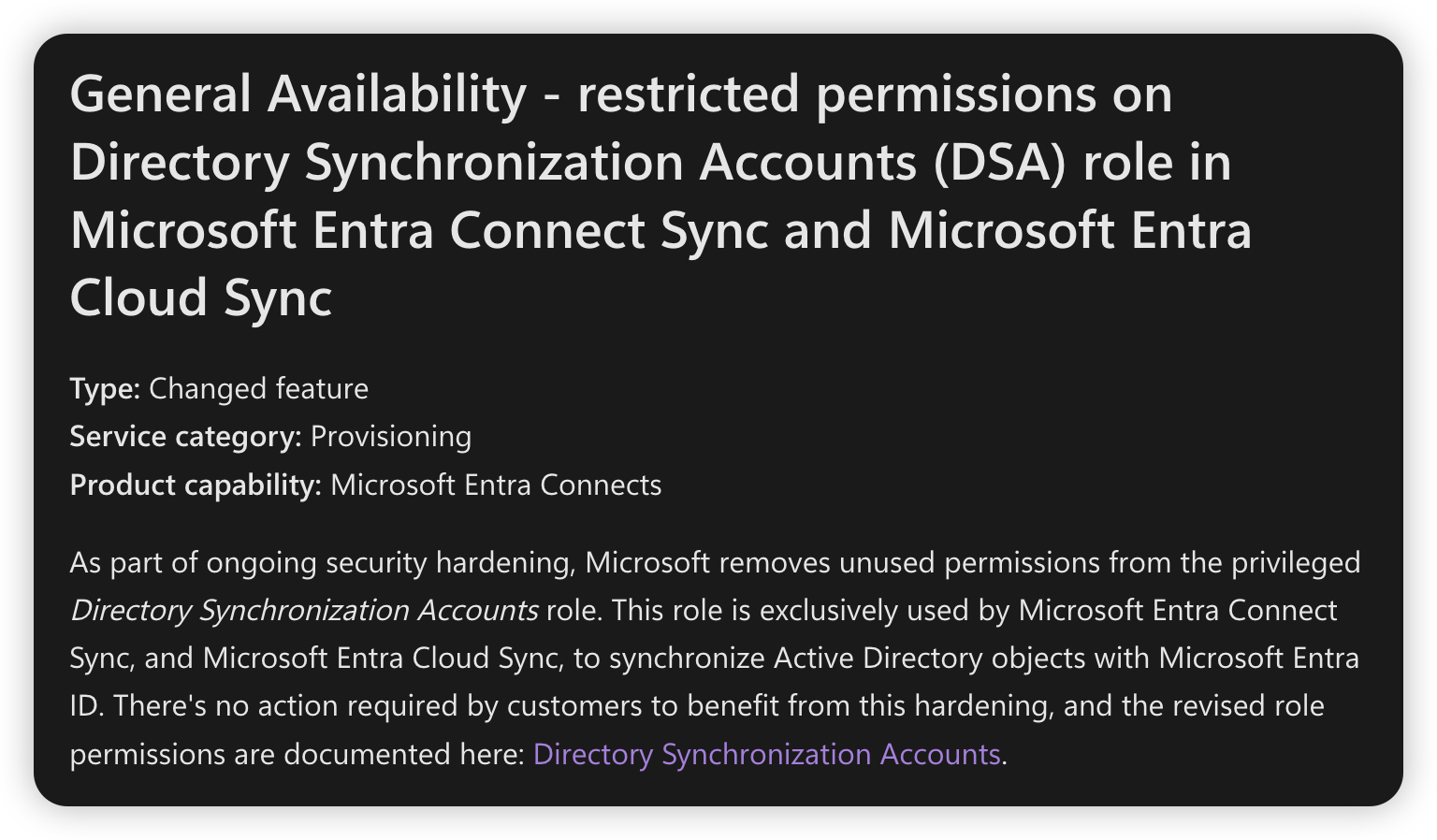Click the 'General Availability' words in the heading
This screenshot has width=1437, height=840.
pos(298,95)
